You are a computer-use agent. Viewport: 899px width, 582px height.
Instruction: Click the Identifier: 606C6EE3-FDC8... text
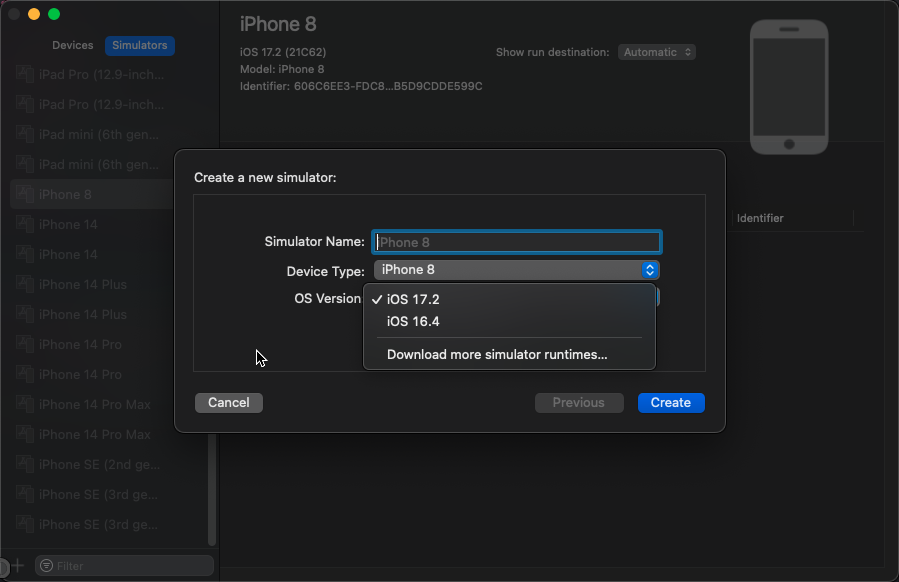pos(361,87)
